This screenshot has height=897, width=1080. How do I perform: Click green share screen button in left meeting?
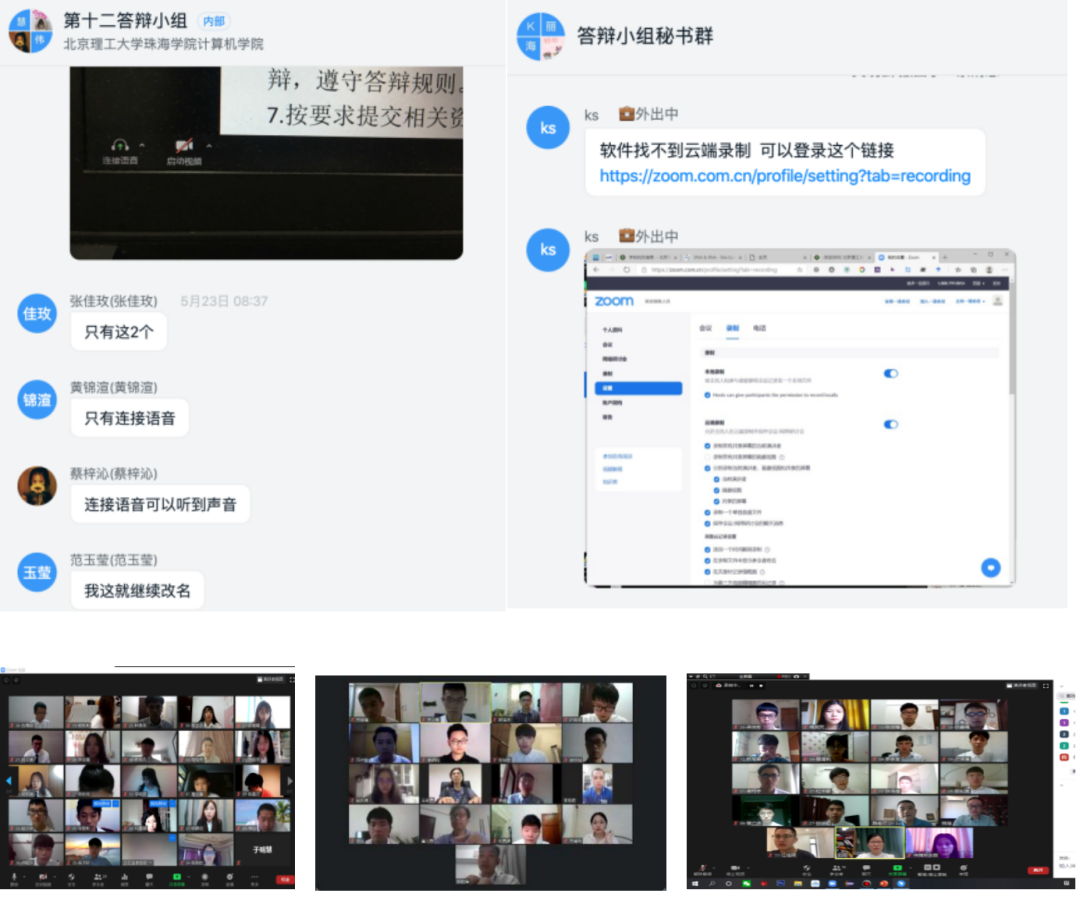tap(176, 878)
